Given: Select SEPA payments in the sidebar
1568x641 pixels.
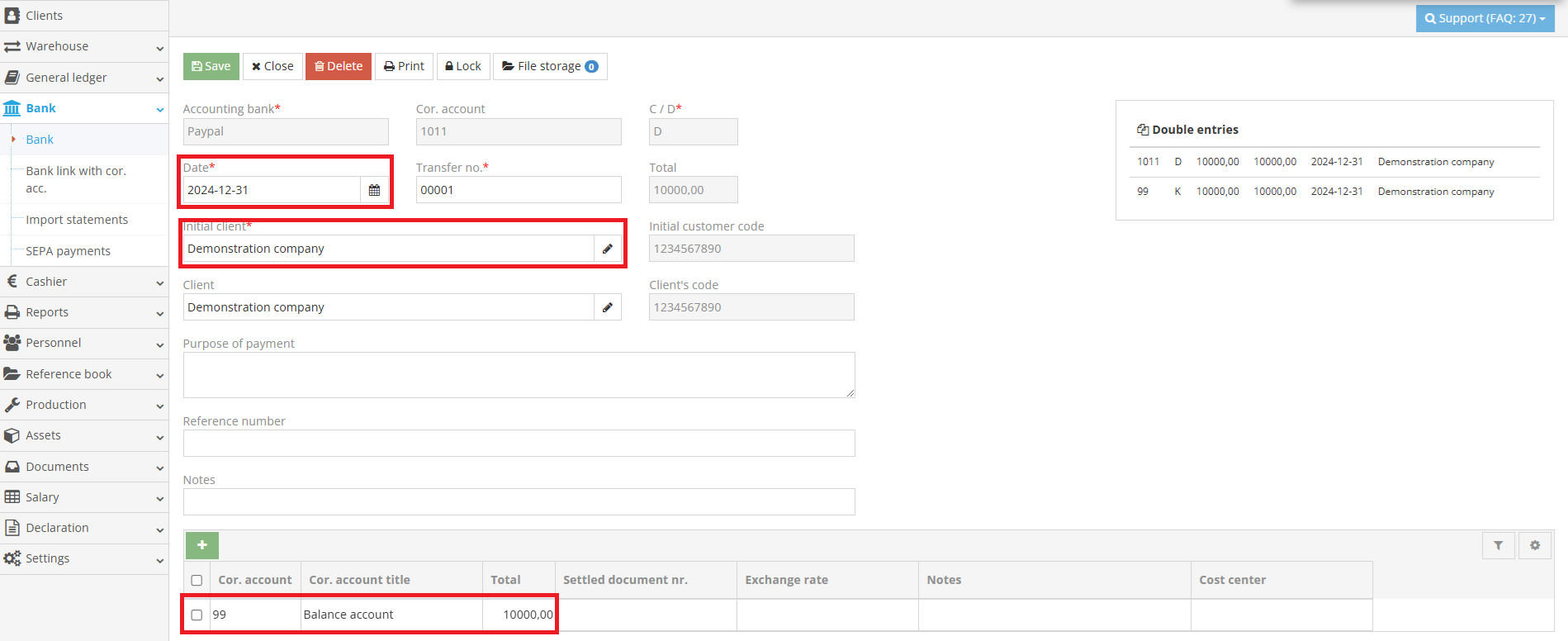Looking at the screenshot, I should pos(68,251).
